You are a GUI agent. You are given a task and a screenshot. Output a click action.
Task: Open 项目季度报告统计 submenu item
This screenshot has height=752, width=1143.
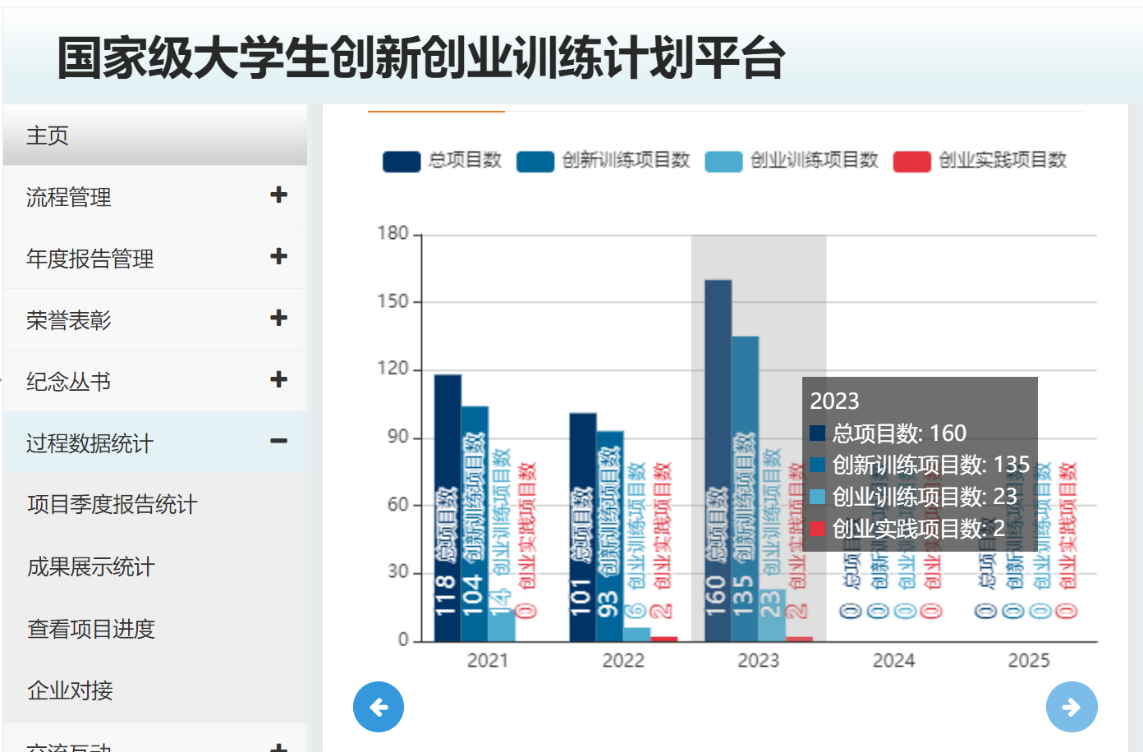tap(112, 505)
